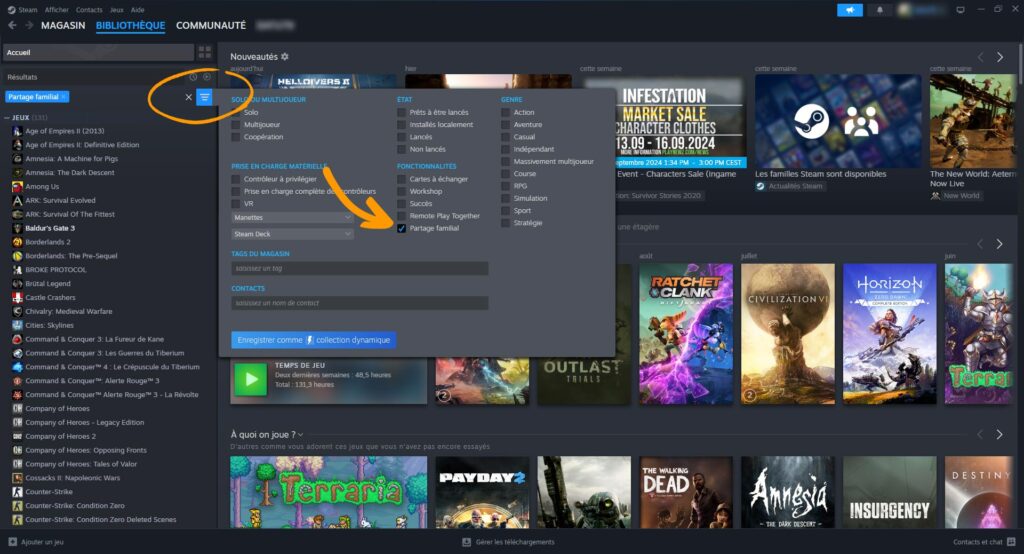Focus the contact name input field

[x=360, y=303]
